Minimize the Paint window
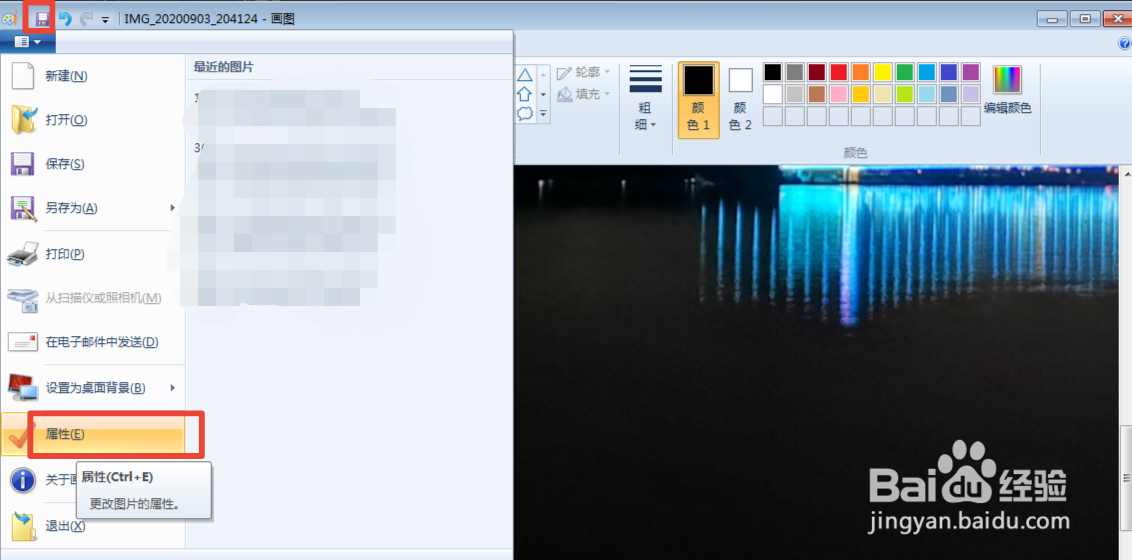 click(x=1052, y=19)
